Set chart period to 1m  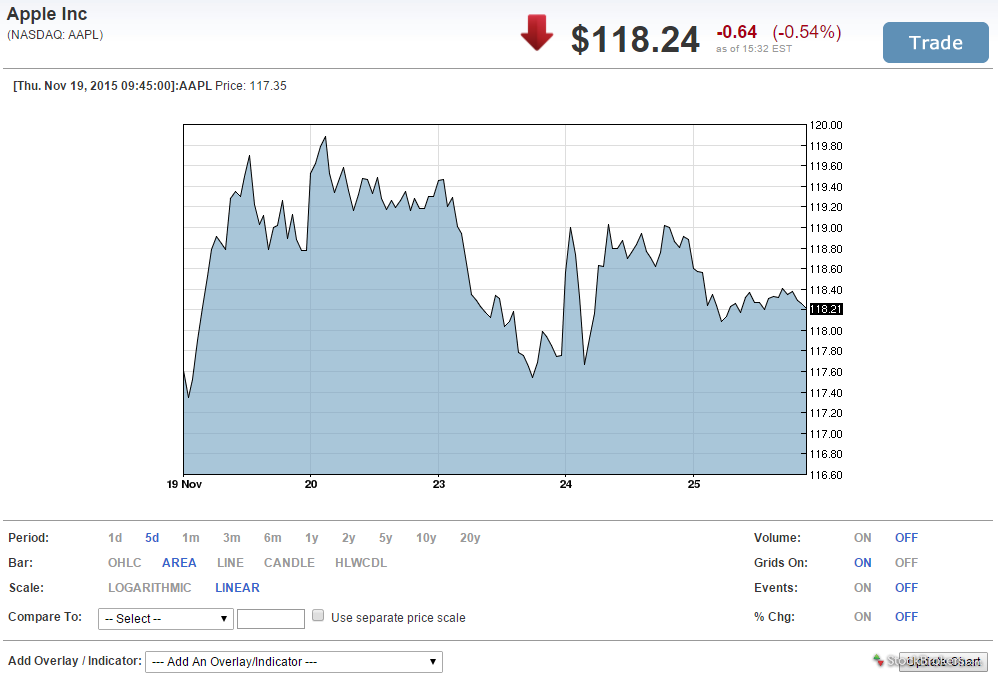click(191, 538)
